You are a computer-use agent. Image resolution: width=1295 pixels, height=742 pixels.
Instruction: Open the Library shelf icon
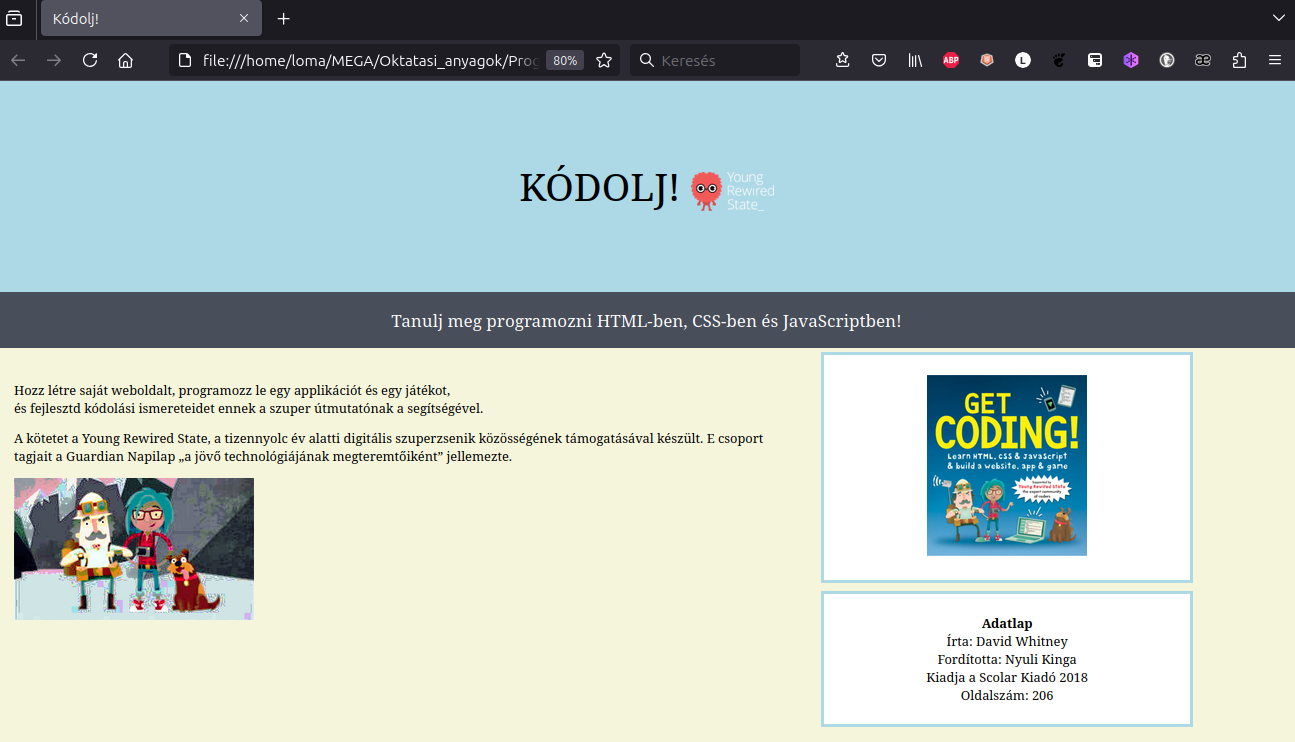(915, 60)
